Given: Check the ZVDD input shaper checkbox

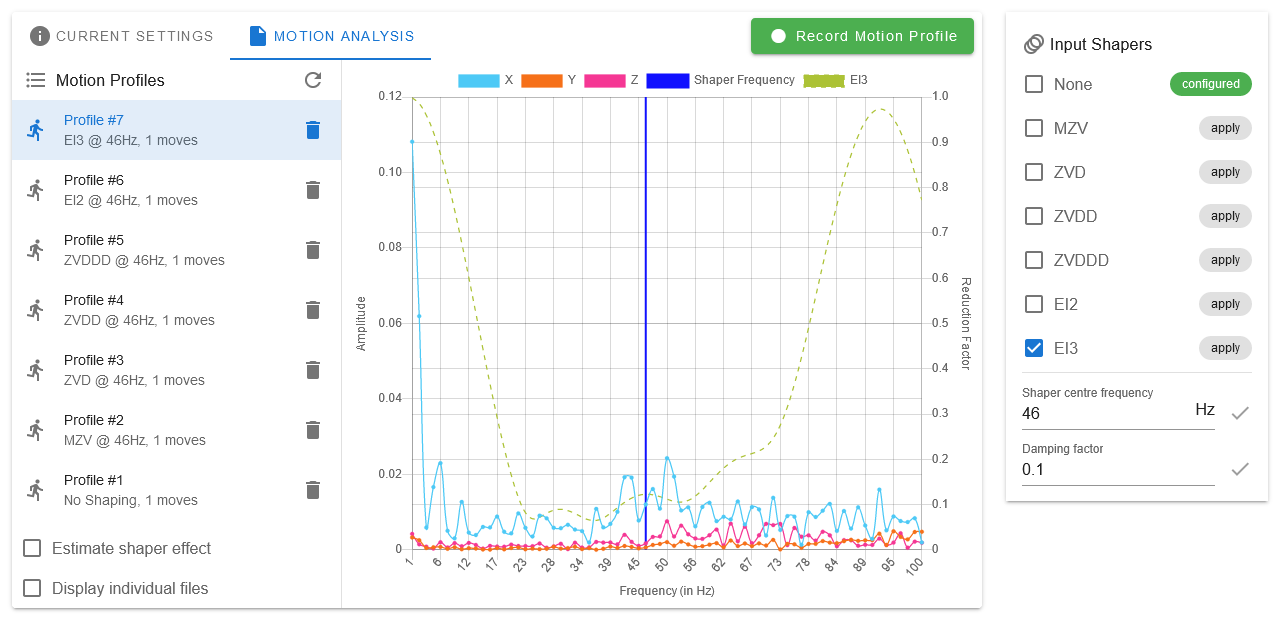Looking at the screenshot, I should click(1034, 216).
